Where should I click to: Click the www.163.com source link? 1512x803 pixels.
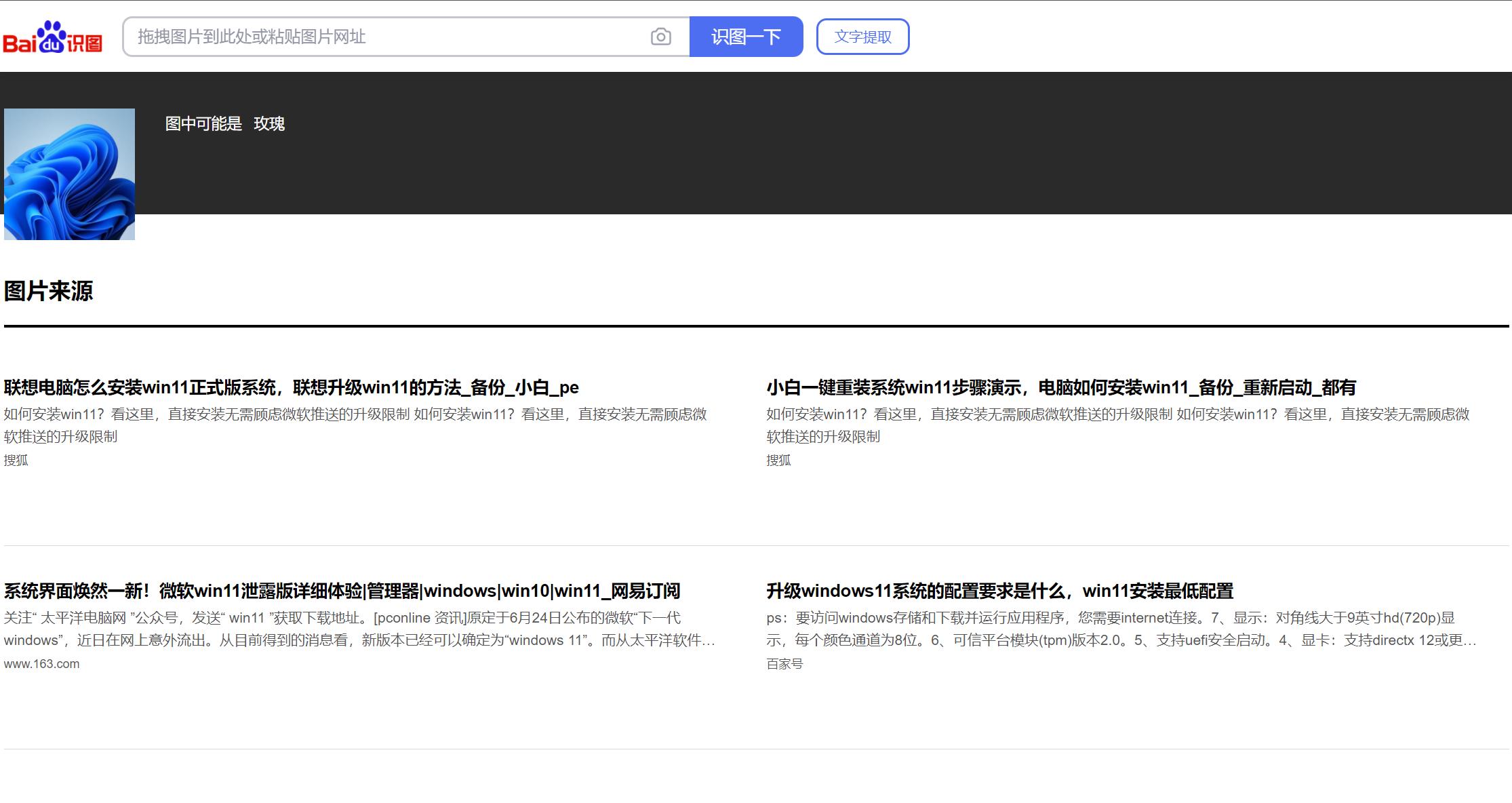41,664
